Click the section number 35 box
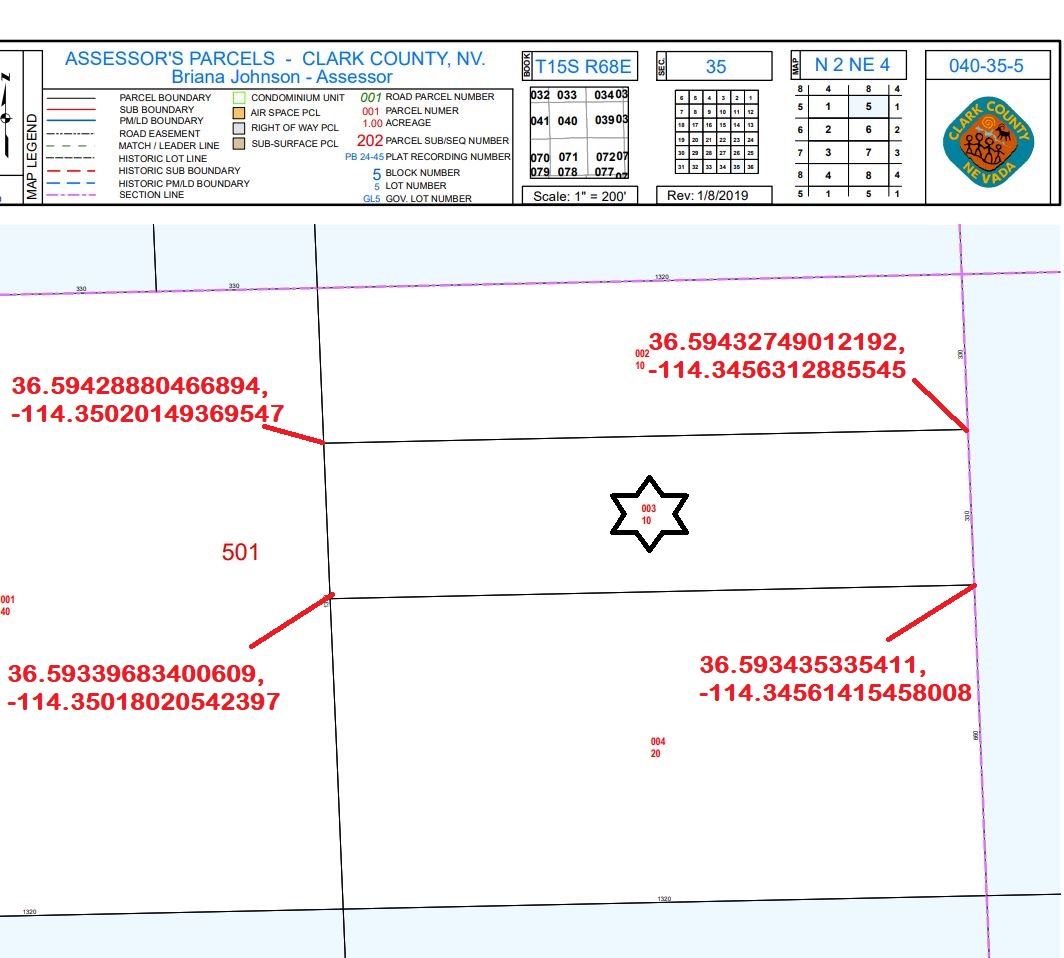Viewport: 1064px width, 958px height. click(716, 67)
